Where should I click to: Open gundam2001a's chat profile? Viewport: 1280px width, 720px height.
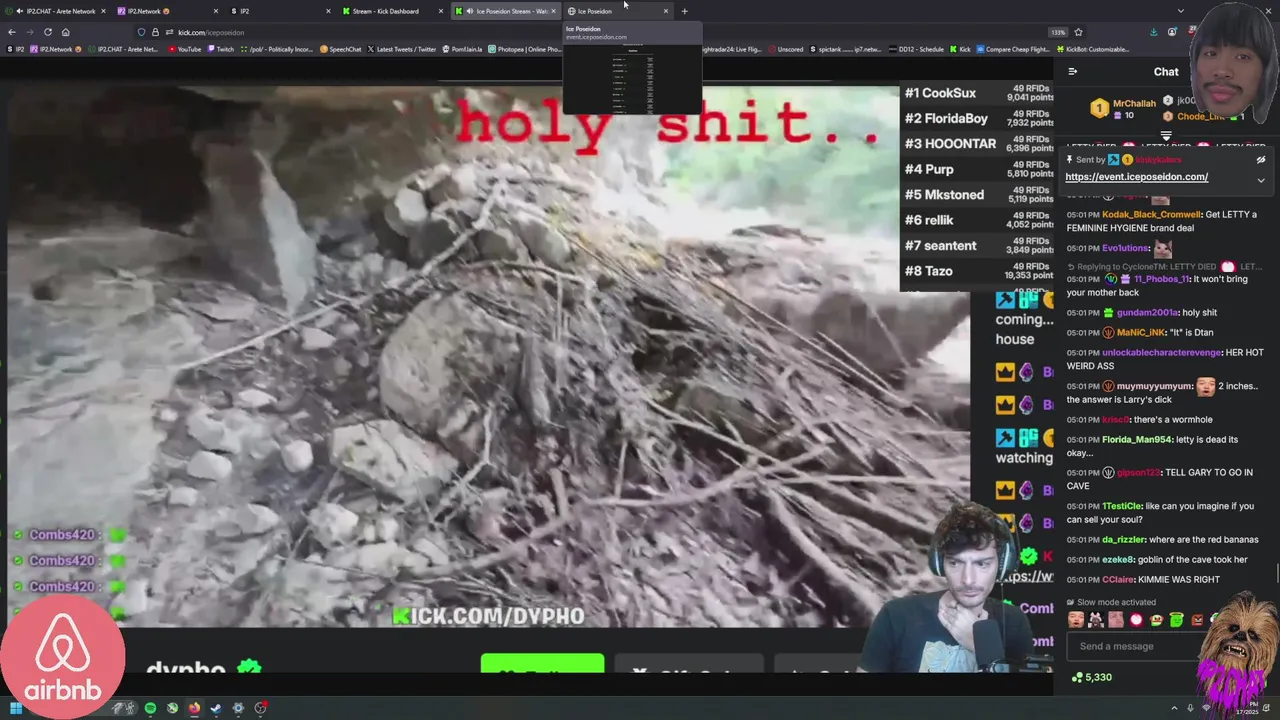pos(1147,313)
